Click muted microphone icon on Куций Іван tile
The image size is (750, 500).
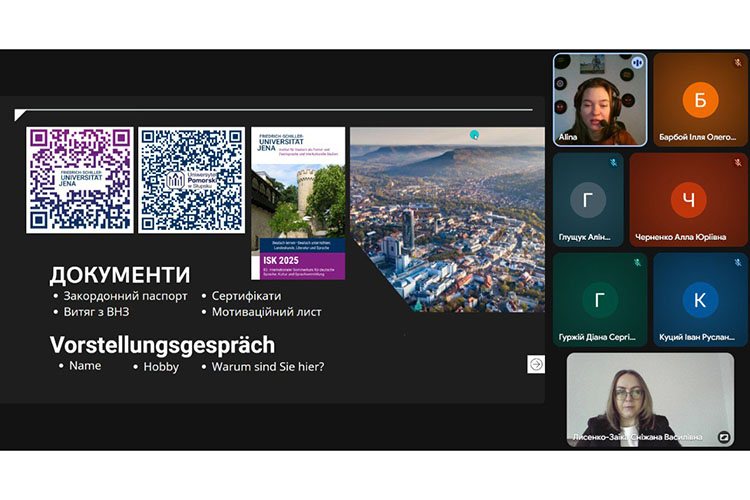click(738, 263)
